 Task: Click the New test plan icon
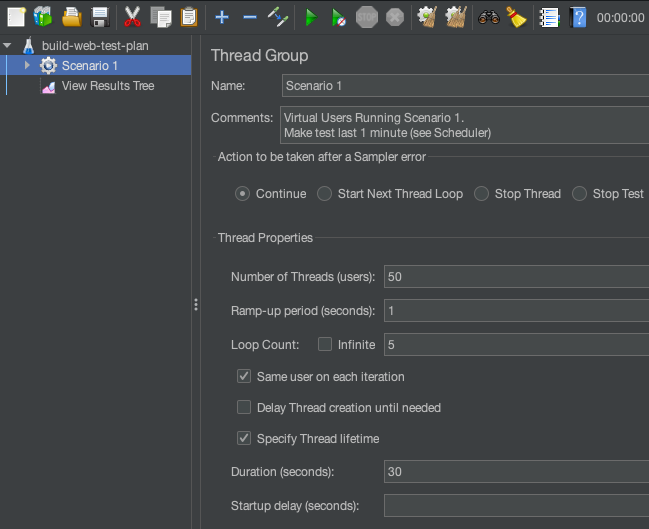[16, 17]
